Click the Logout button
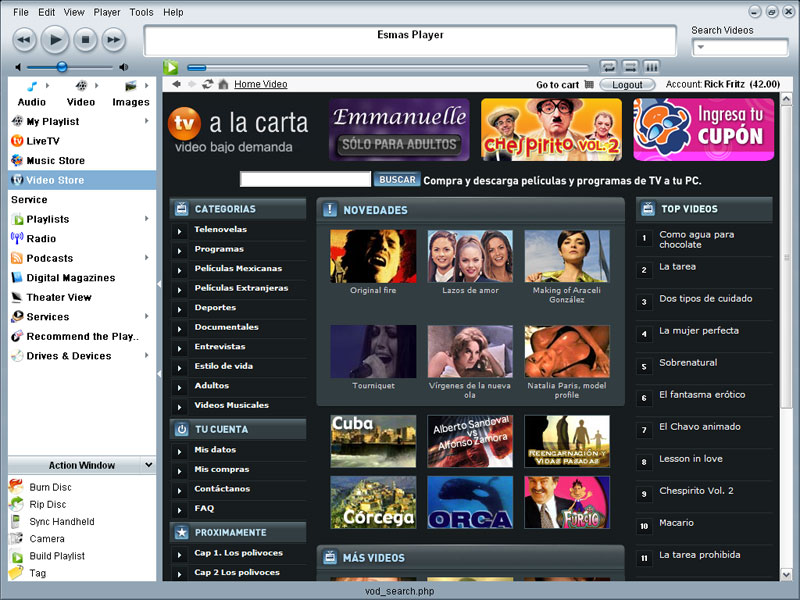Image resolution: width=800 pixels, height=600 pixels. point(628,85)
